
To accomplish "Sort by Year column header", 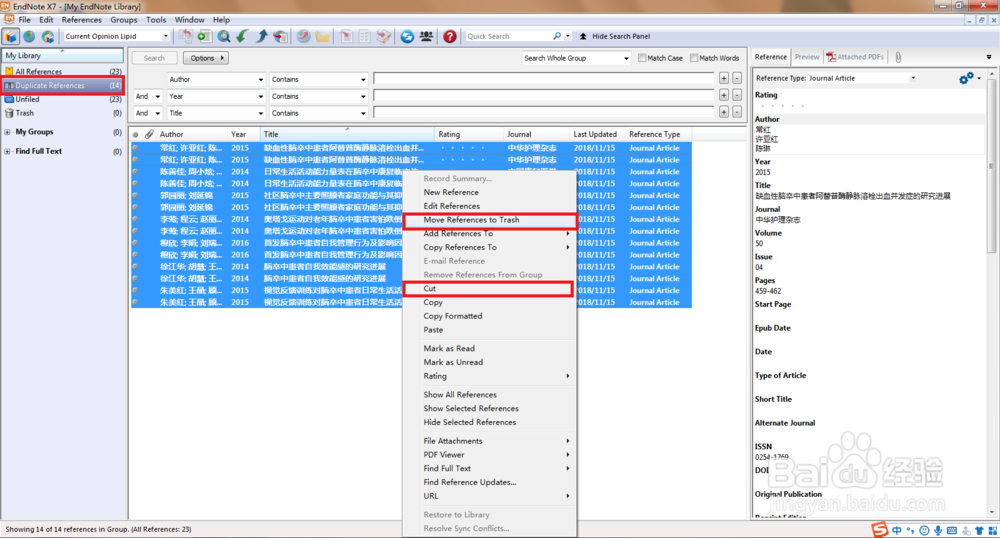I will click(x=243, y=134).
